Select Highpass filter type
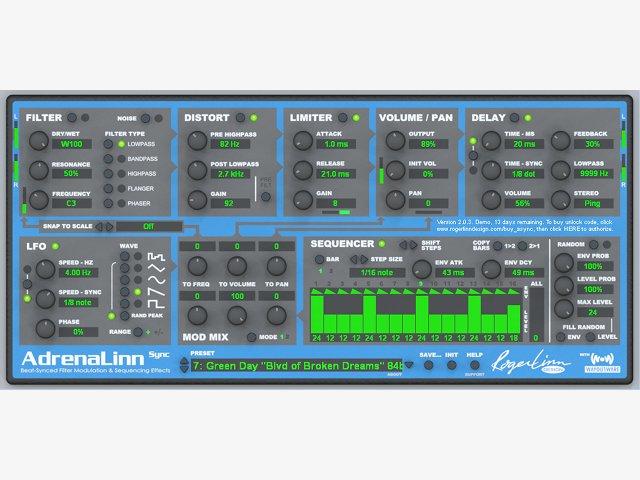Image resolution: width=640 pixels, height=480 pixels. point(108,173)
